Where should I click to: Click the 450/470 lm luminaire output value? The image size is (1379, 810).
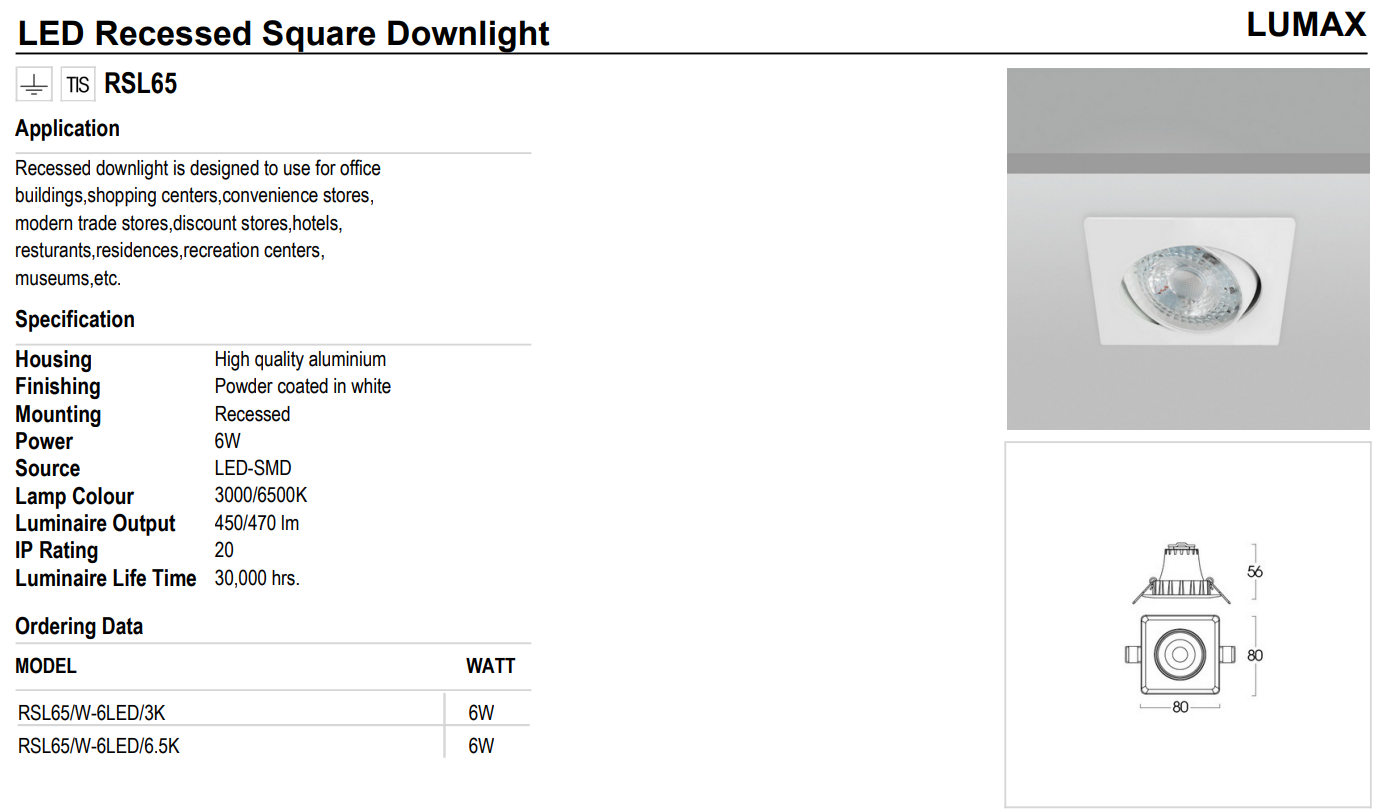(257, 523)
